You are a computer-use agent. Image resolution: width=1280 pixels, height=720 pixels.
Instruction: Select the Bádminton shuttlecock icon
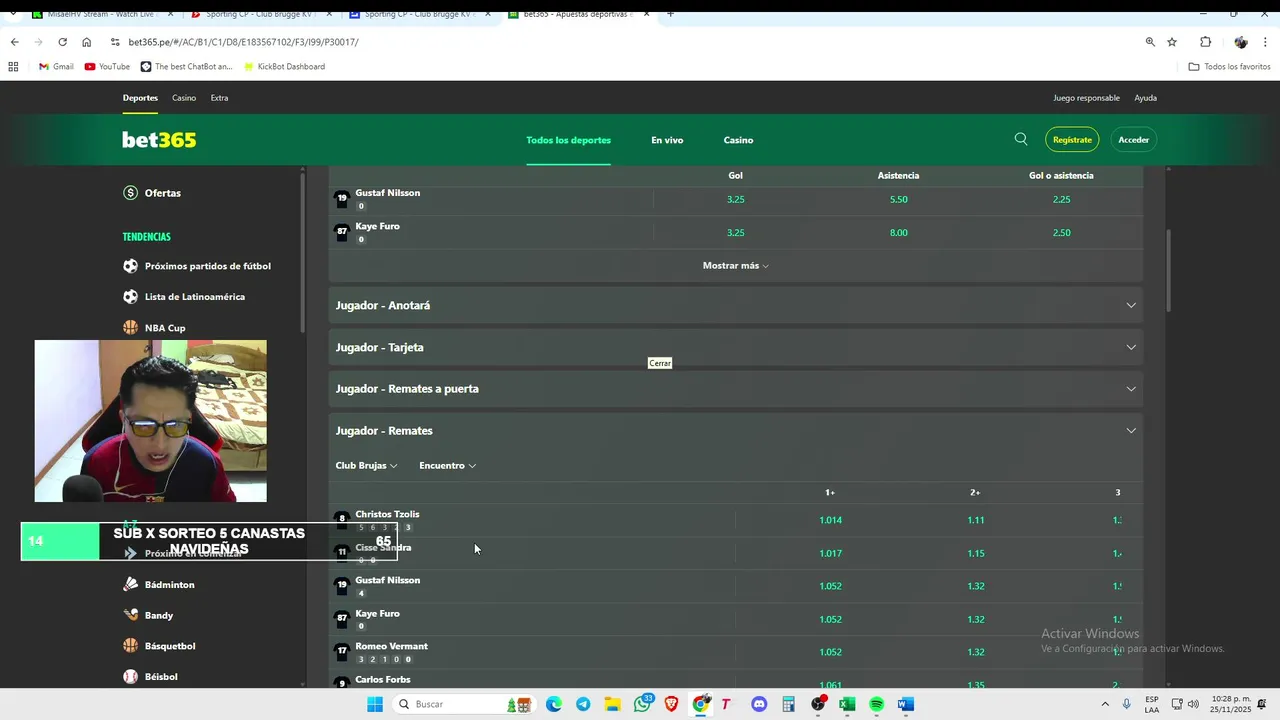130,584
